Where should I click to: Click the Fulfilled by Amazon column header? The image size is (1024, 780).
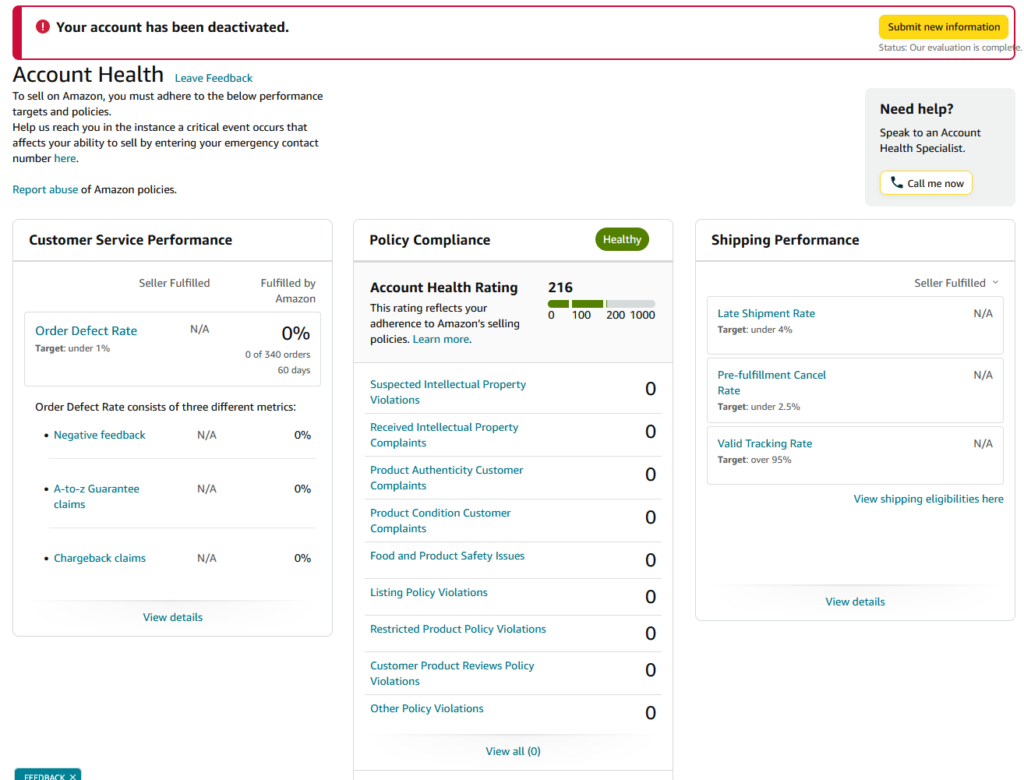288,291
